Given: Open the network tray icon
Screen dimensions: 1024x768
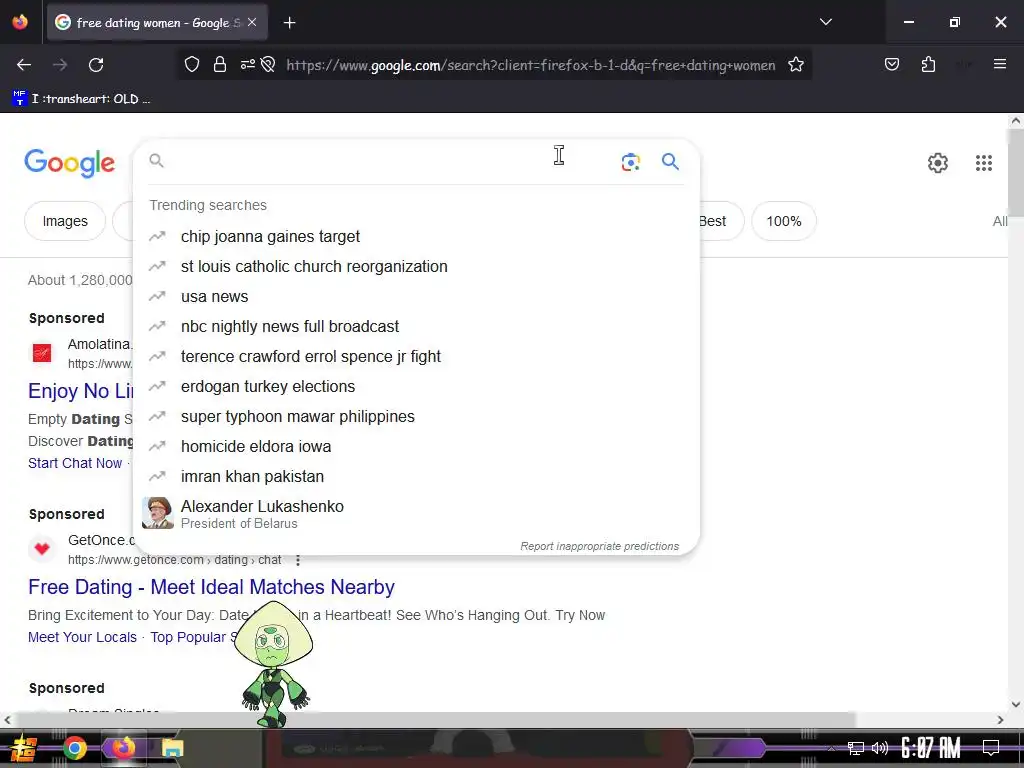Looking at the screenshot, I should pyautogui.click(x=855, y=748).
